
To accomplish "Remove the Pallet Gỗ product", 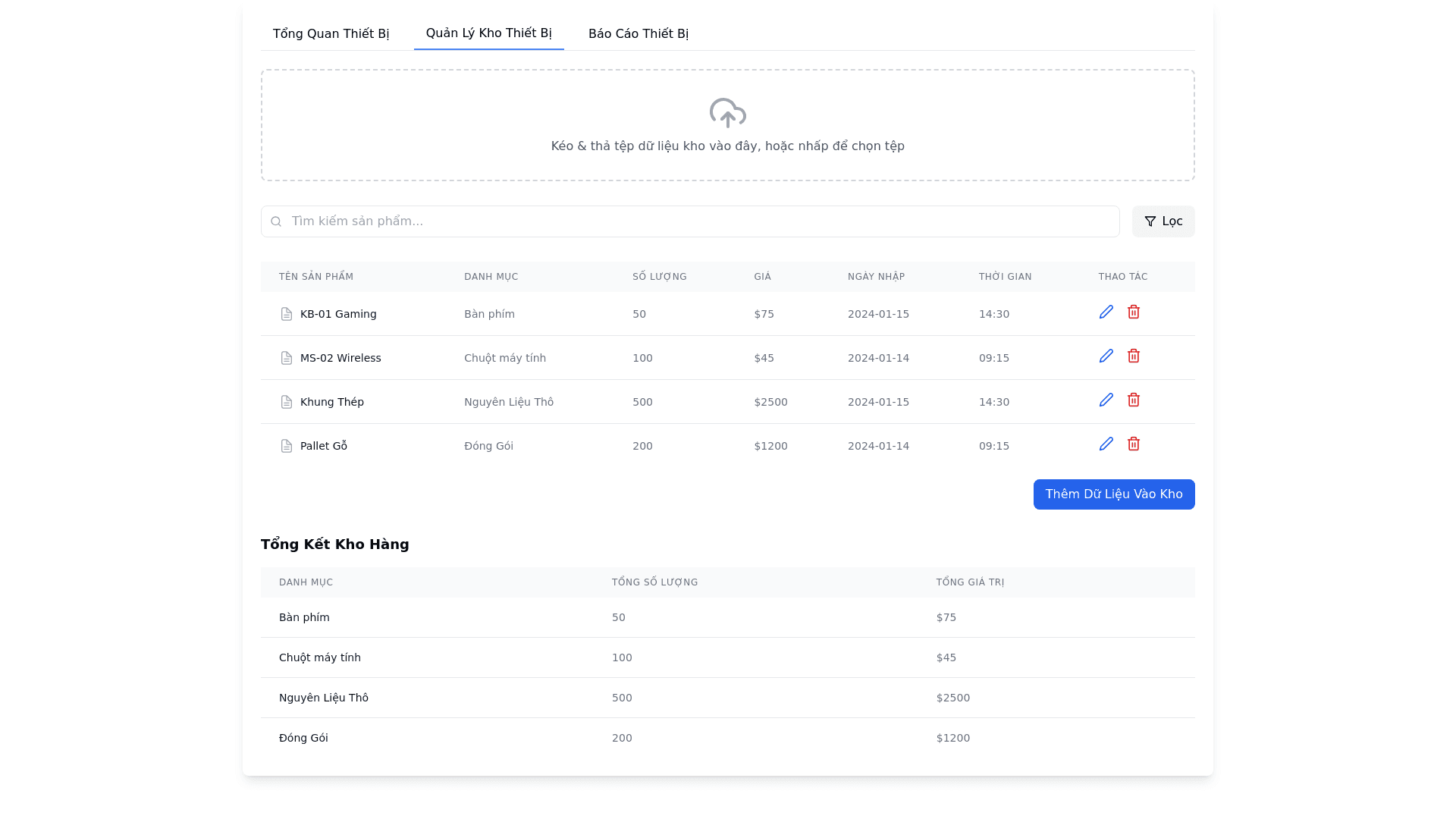I will pyautogui.click(x=1133, y=444).
